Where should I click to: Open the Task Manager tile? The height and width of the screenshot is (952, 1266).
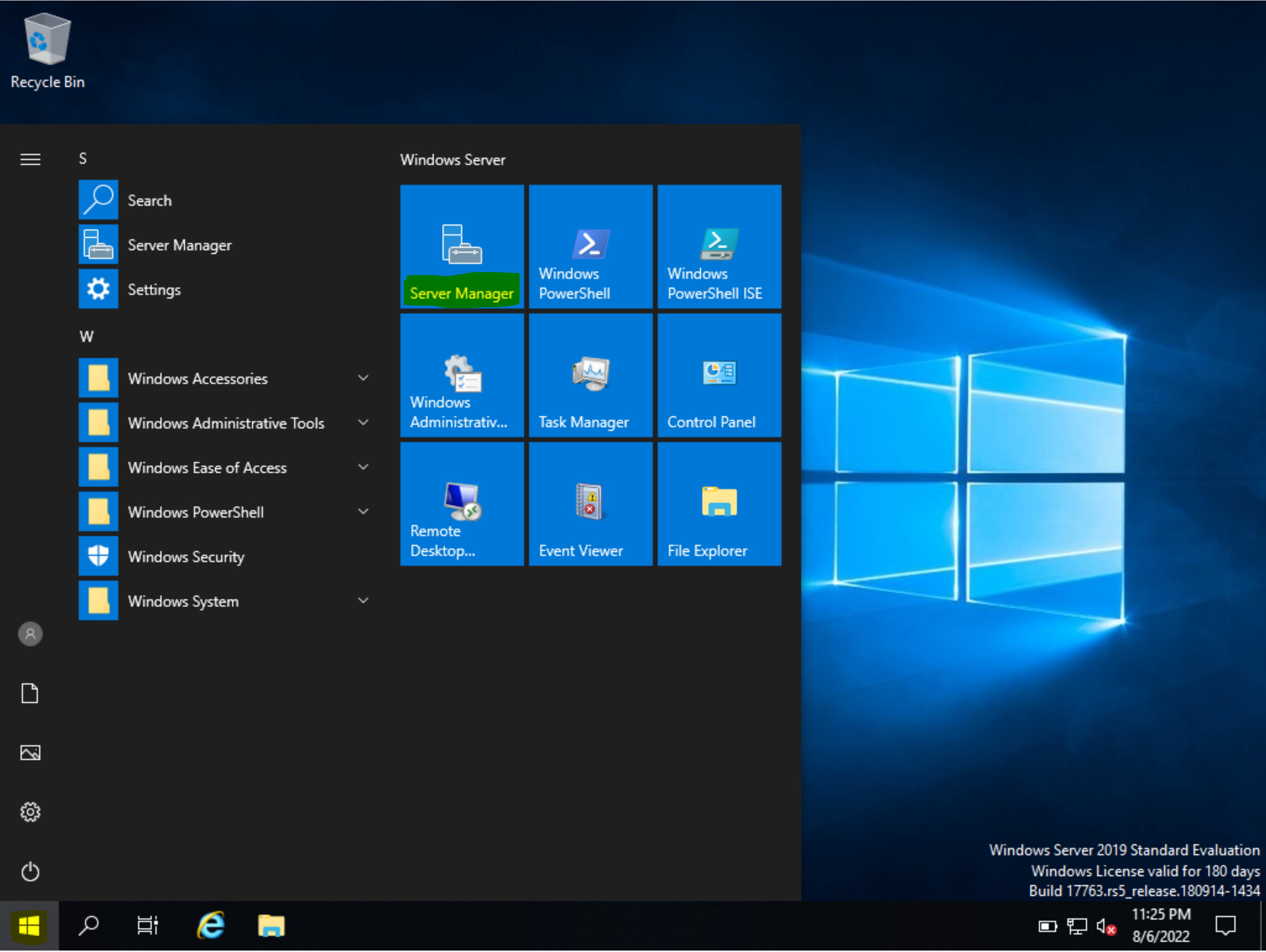pyautogui.click(x=590, y=375)
